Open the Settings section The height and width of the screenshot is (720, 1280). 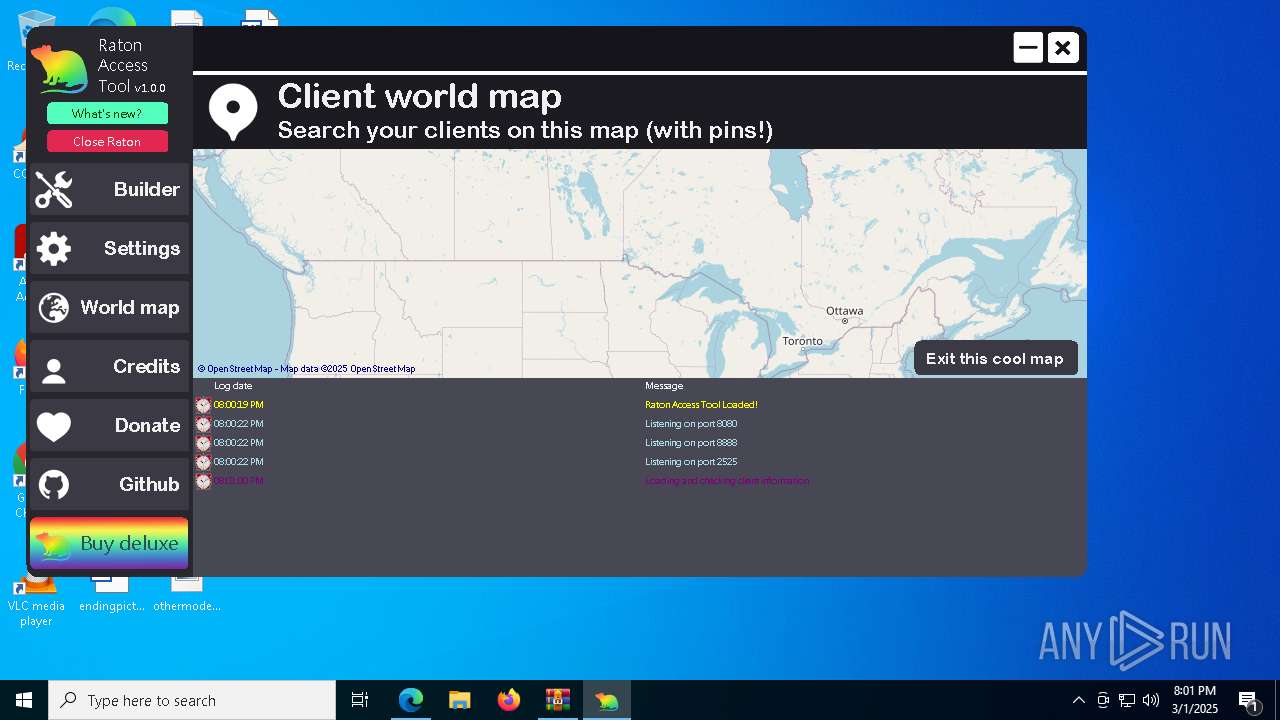coord(109,249)
